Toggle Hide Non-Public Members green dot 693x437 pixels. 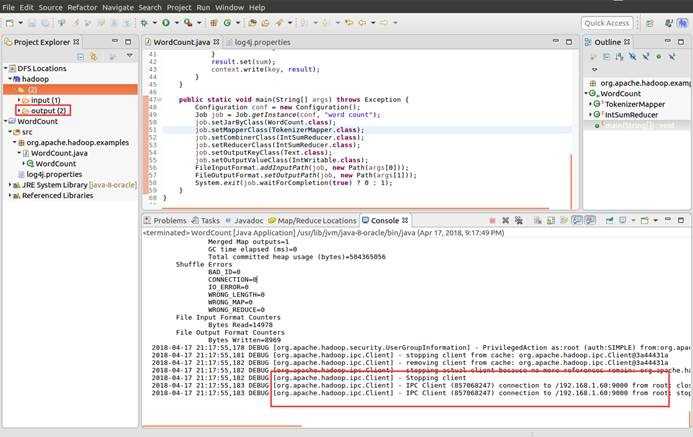(659, 57)
